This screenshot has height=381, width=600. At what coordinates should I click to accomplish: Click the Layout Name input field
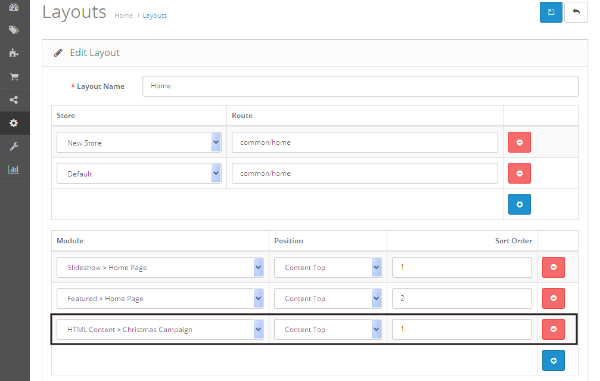point(360,86)
